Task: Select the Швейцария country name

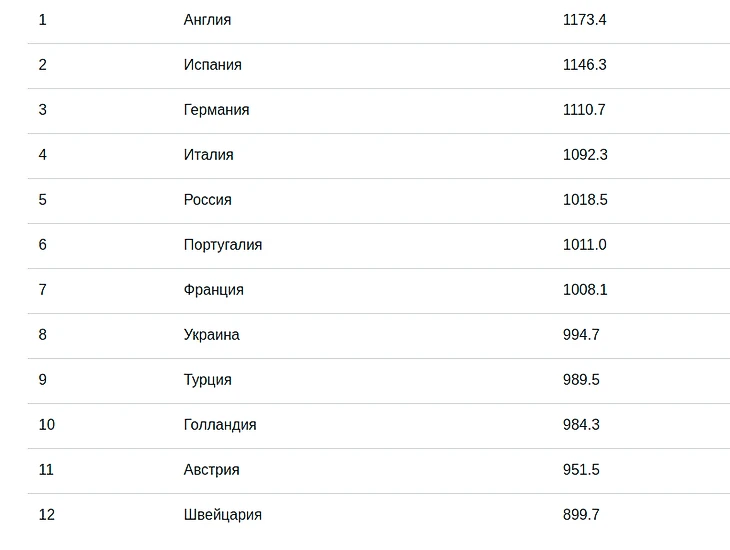Action: 222,515
